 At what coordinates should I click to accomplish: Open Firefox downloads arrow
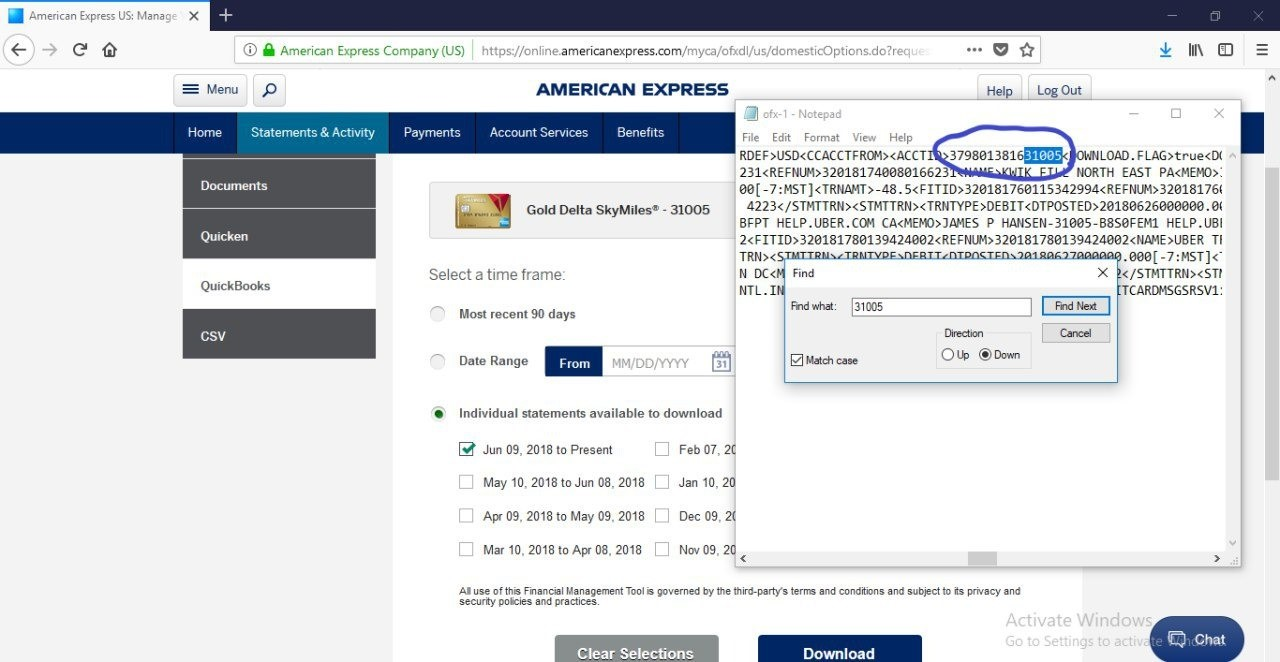coord(1165,50)
